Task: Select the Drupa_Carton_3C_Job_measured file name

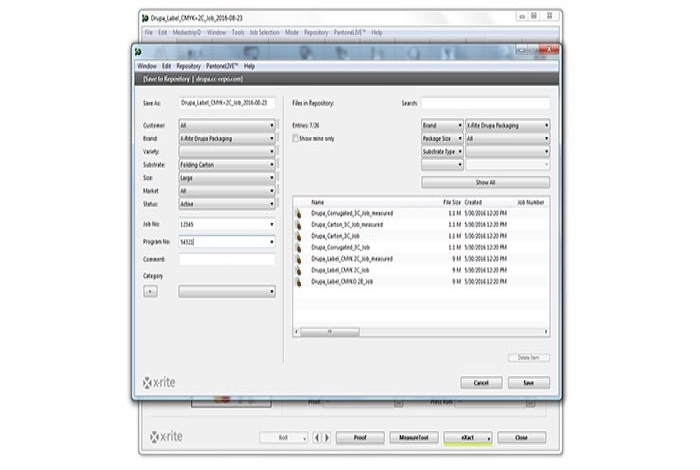Action: (347, 225)
